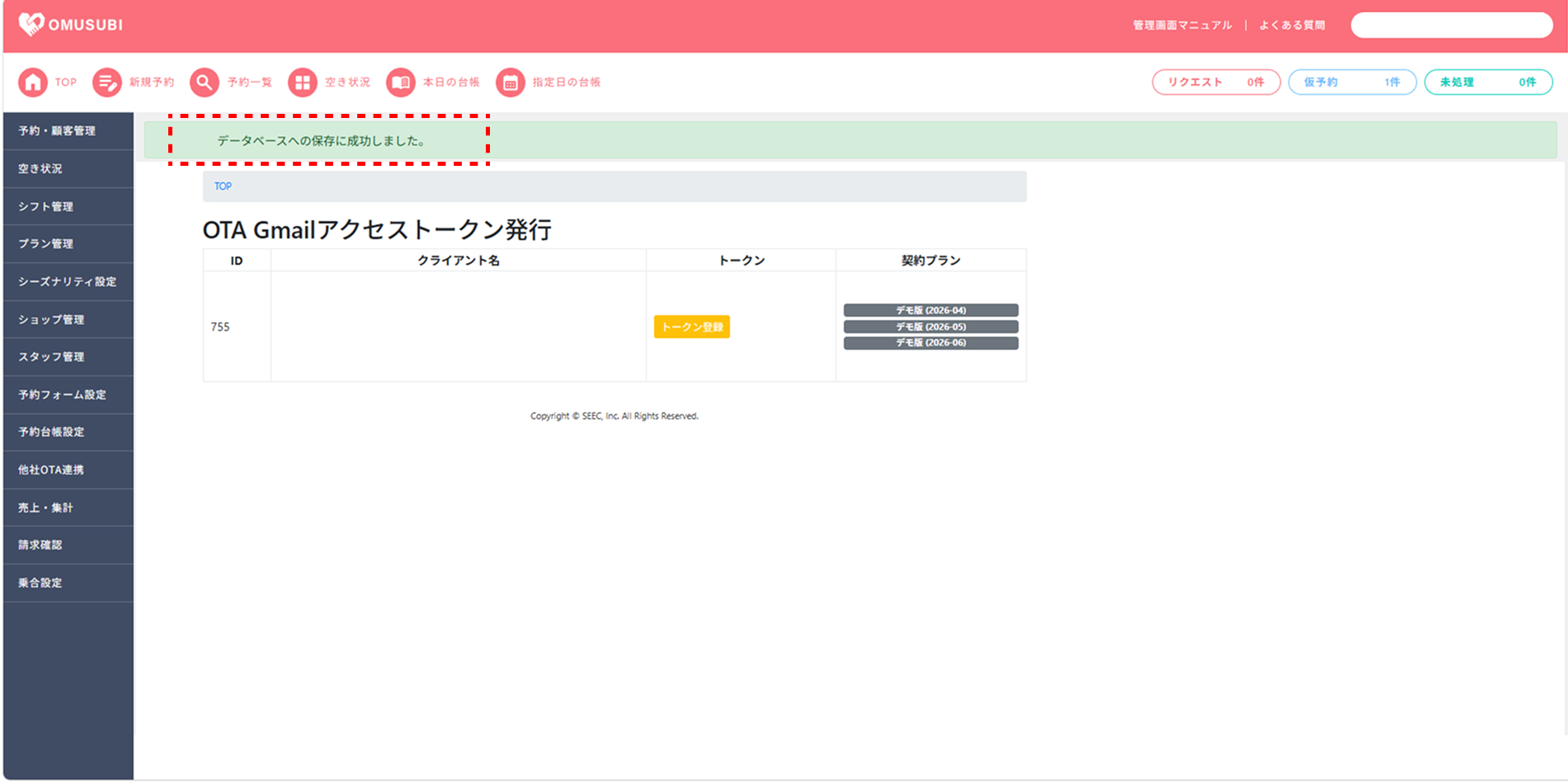The height and width of the screenshot is (783, 1568).
Task: Show 未処理 0件 list
Action: click(x=1488, y=83)
